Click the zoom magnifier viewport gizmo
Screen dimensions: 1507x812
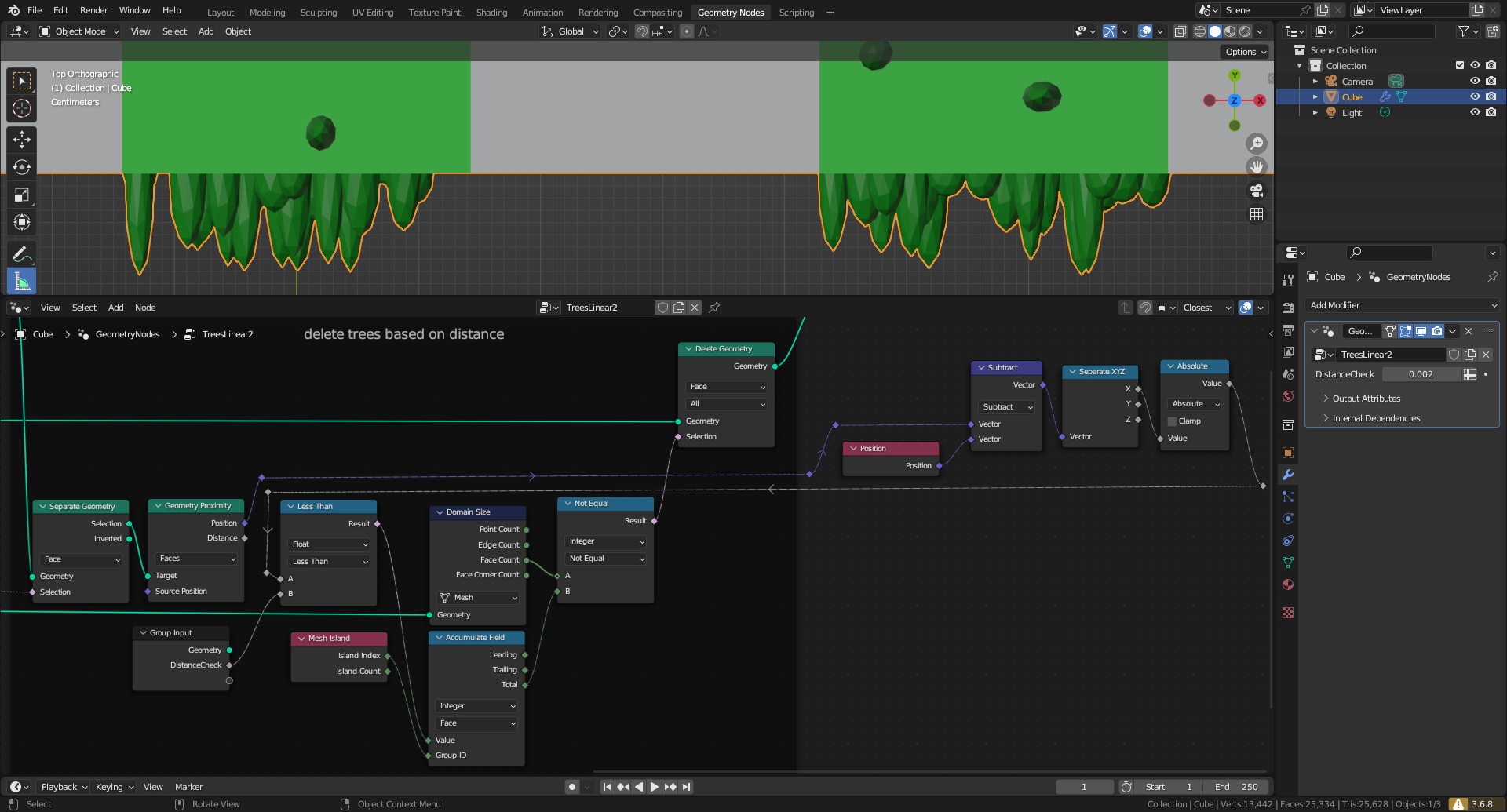pos(1257,144)
